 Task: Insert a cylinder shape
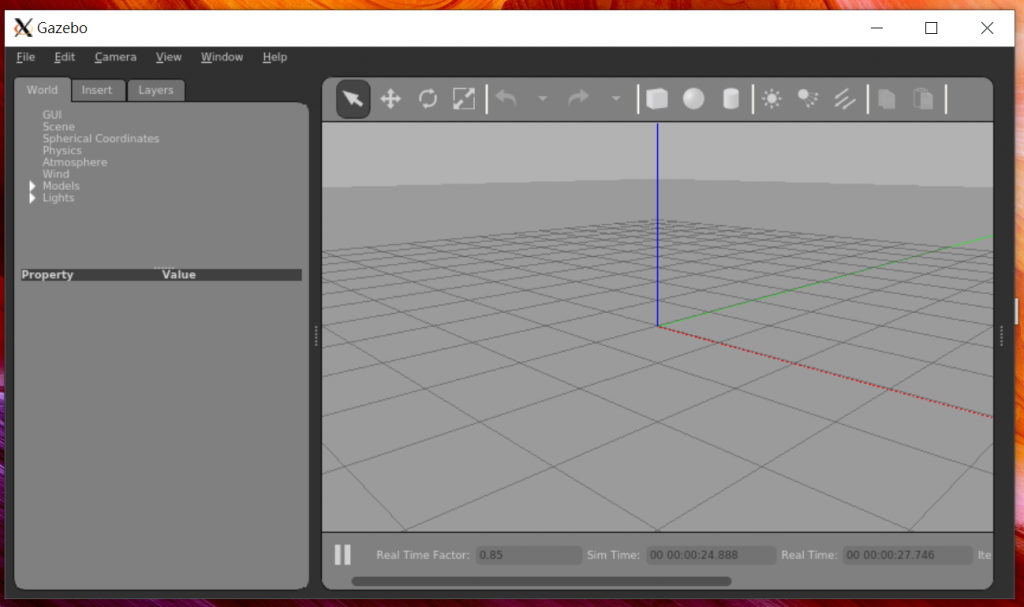tap(731, 99)
